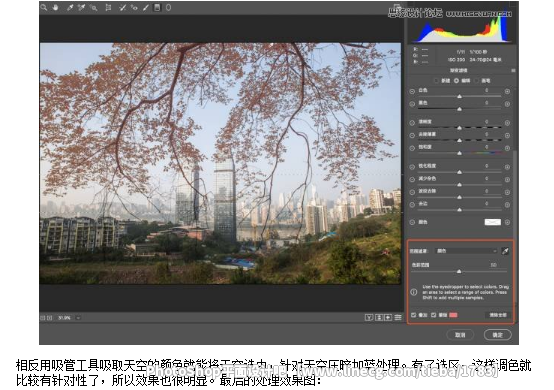Toggle the 蒙版 mask checkbox
The height and width of the screenshot is (390, 554).
pyautogui.click(x=434, y=315)
